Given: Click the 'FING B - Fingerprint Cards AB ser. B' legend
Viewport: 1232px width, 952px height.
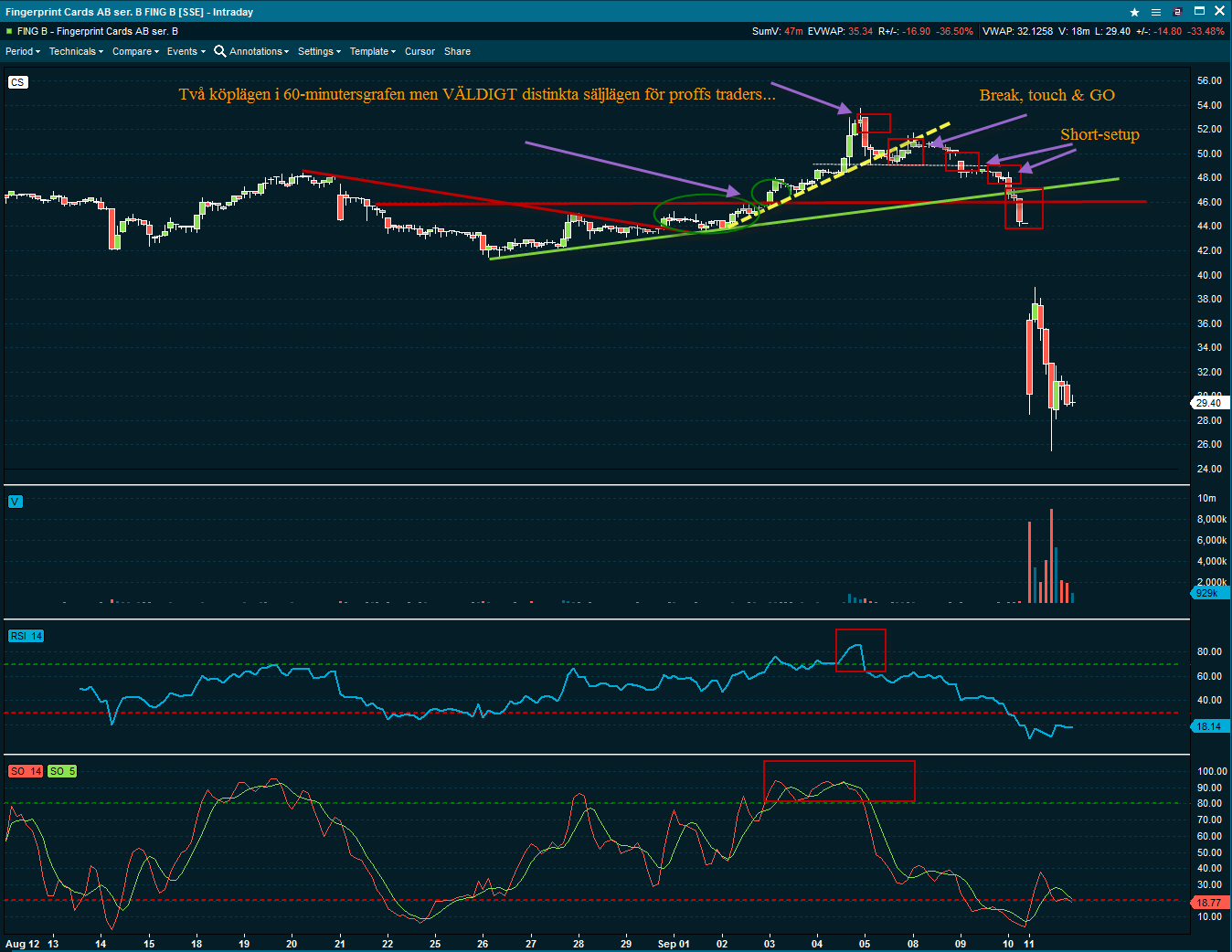Looking at the screenshot, I should click(98, 31).
